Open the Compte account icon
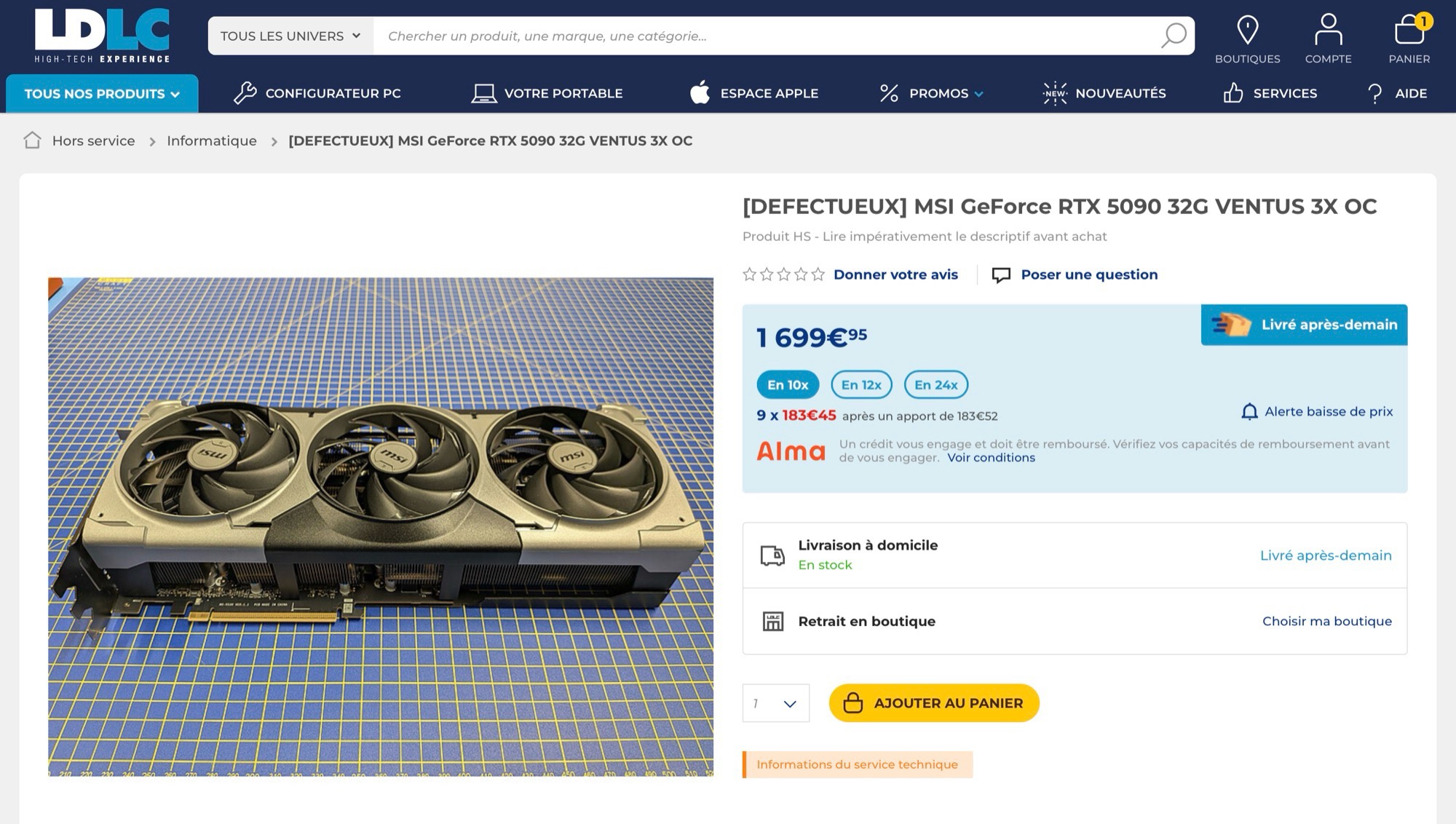 (1328, 31)
